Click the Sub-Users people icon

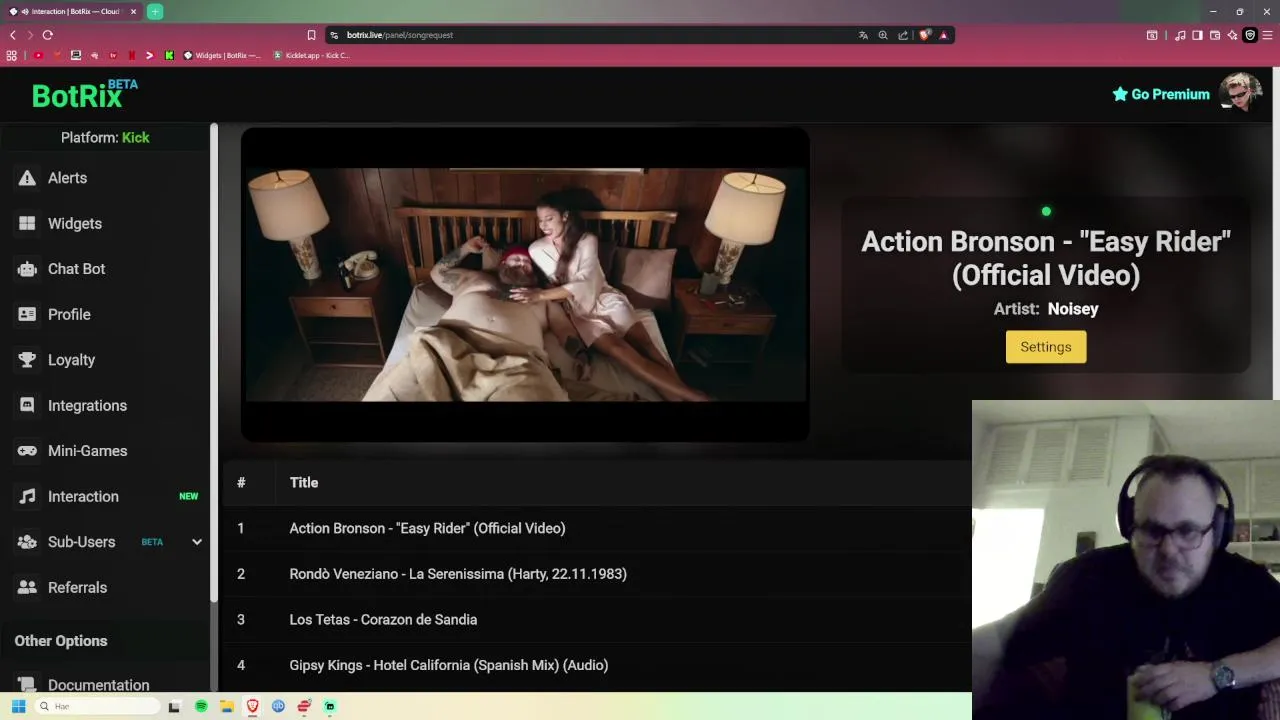pyautogui.click(x=27, y=542)
